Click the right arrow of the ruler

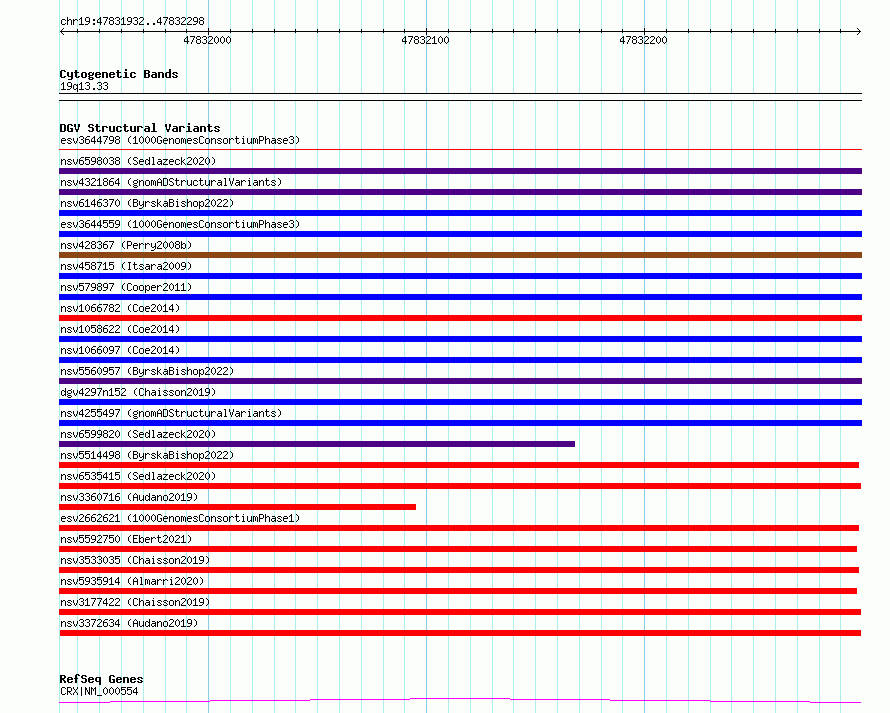[x=859, y=31]
